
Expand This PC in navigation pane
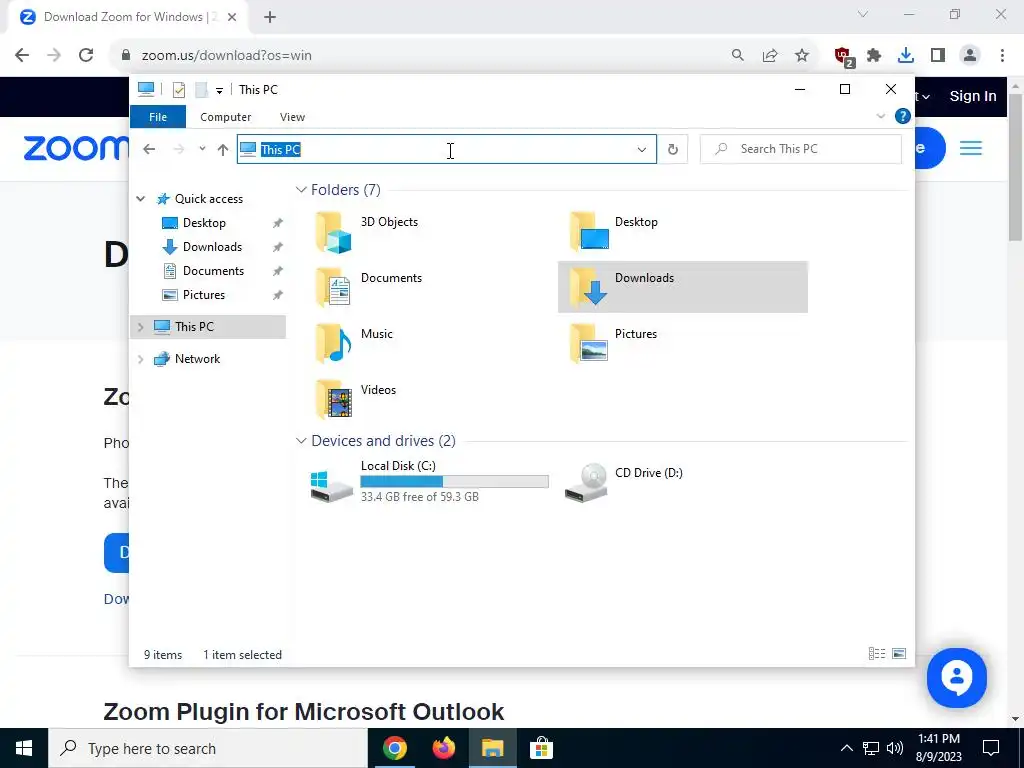pos(140,327)
